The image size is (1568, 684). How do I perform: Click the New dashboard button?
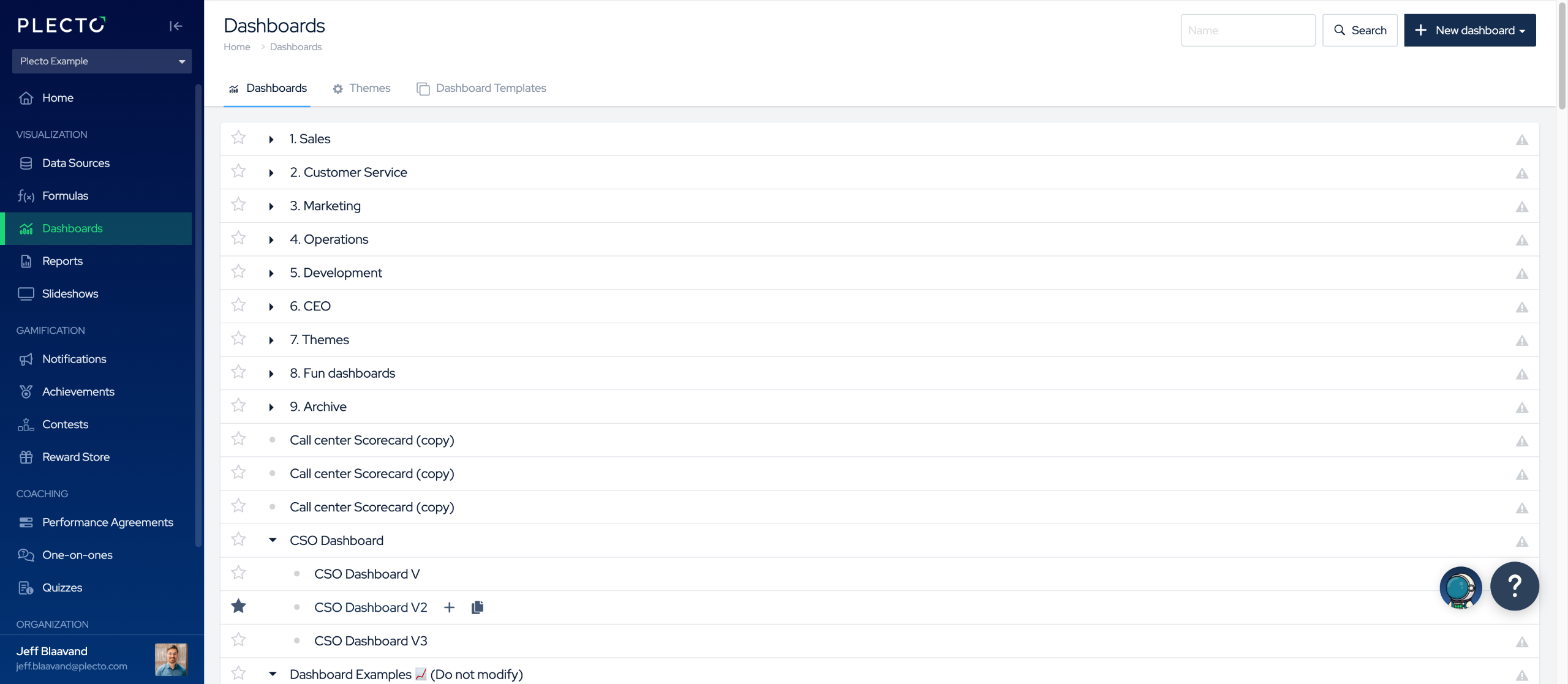tap(1469, 30)
